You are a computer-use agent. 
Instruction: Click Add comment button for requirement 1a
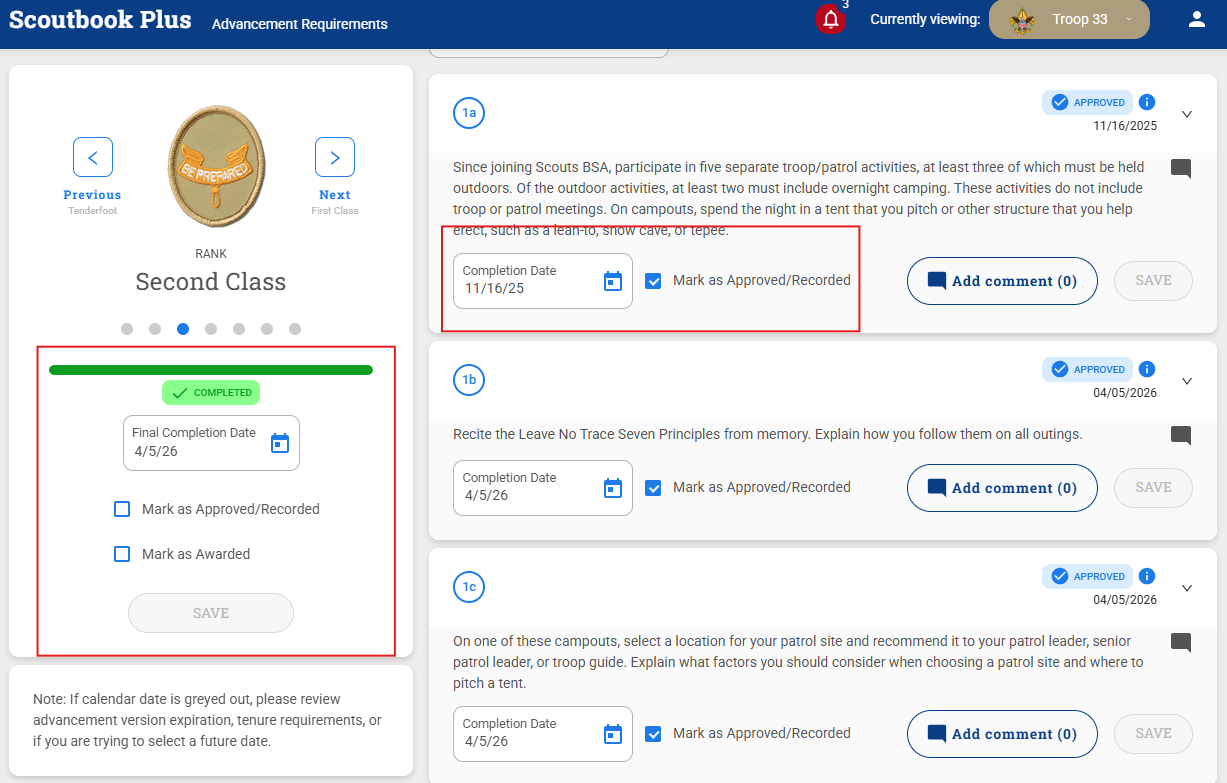click(x=1002, y=281)
